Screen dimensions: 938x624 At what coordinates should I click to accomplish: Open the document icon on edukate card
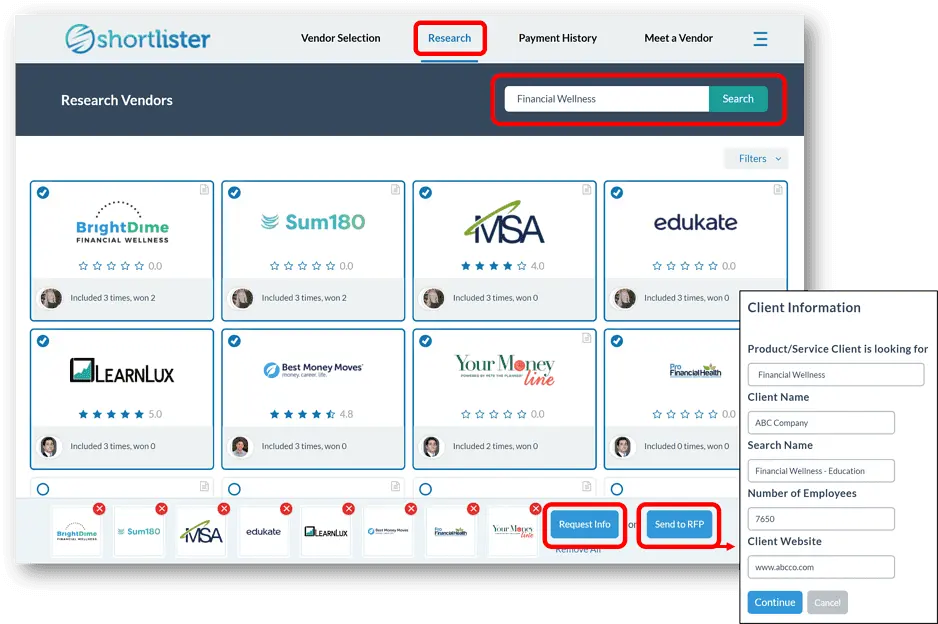[x=778, y=190]
